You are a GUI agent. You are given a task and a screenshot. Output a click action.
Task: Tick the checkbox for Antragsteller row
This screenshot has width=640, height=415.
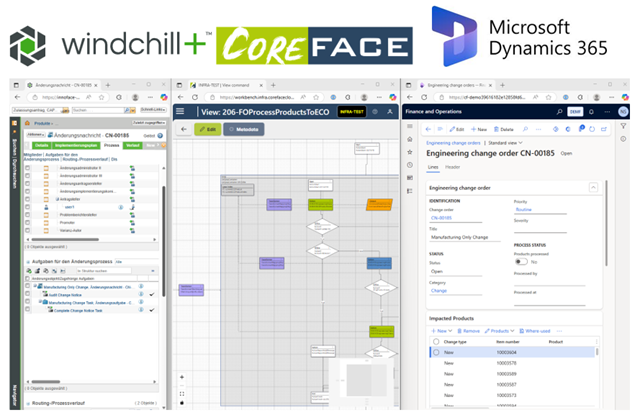[x=27, y=199]
